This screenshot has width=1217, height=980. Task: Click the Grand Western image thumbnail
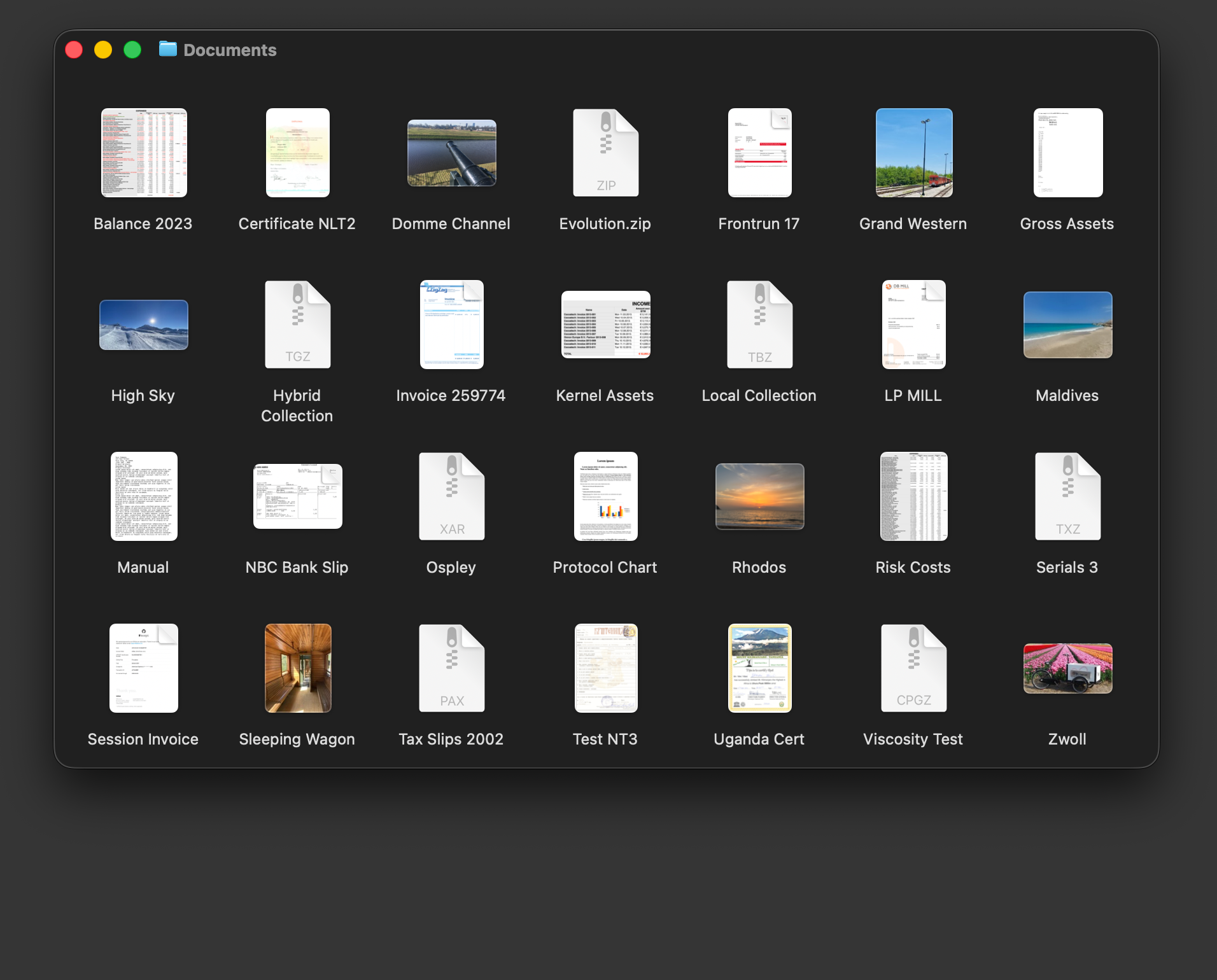pyautogui.click(x=913, y=153)
